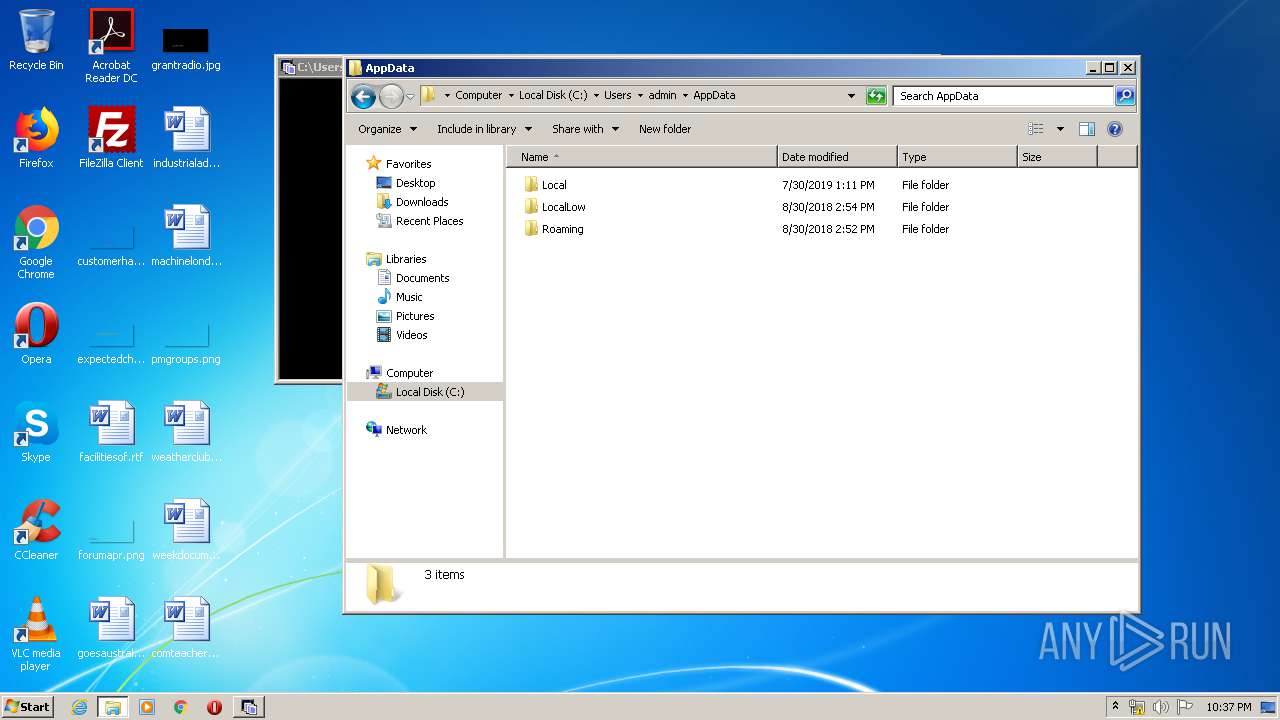
Task: Open the recent pages dropdown arrow
Action: tap(410, 97)
